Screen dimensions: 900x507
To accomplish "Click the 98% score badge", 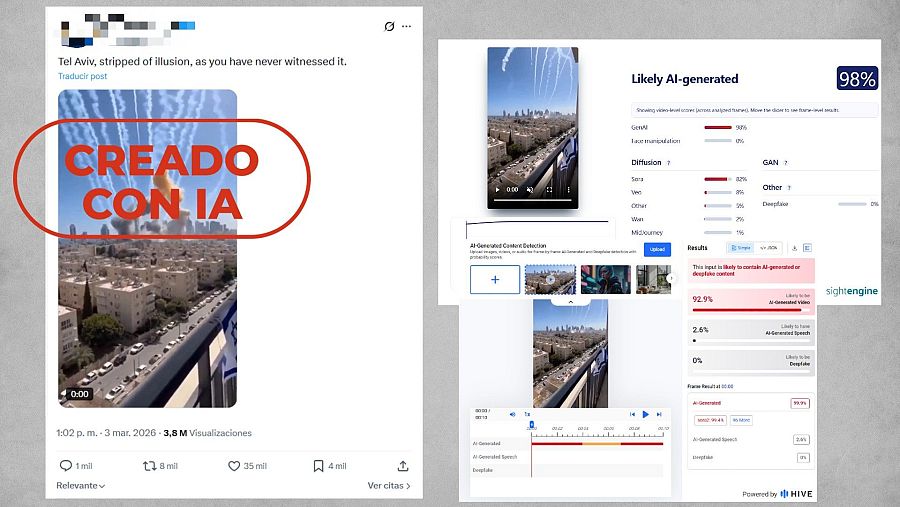I will (857, 79).
